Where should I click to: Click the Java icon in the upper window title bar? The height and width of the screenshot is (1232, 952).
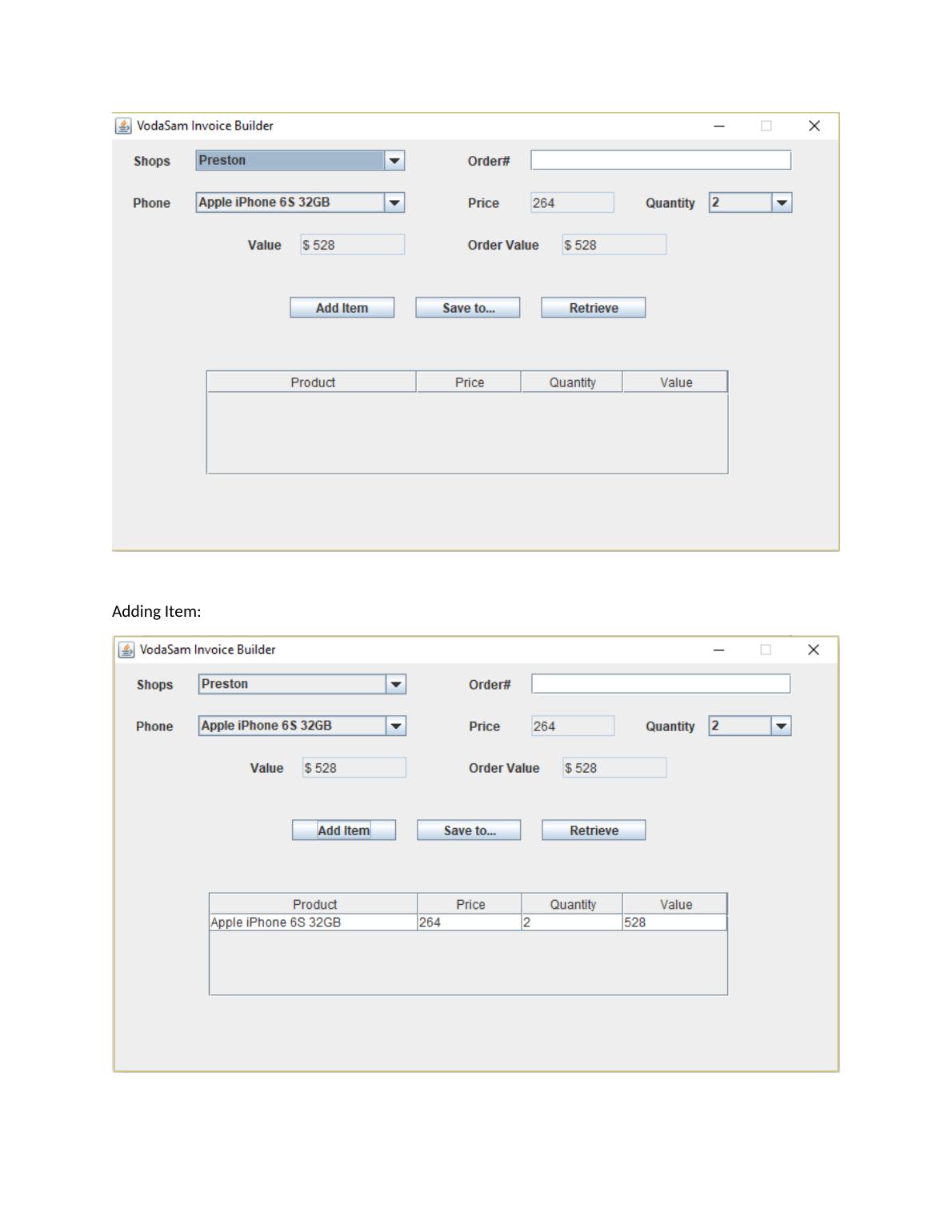[123, 126]
